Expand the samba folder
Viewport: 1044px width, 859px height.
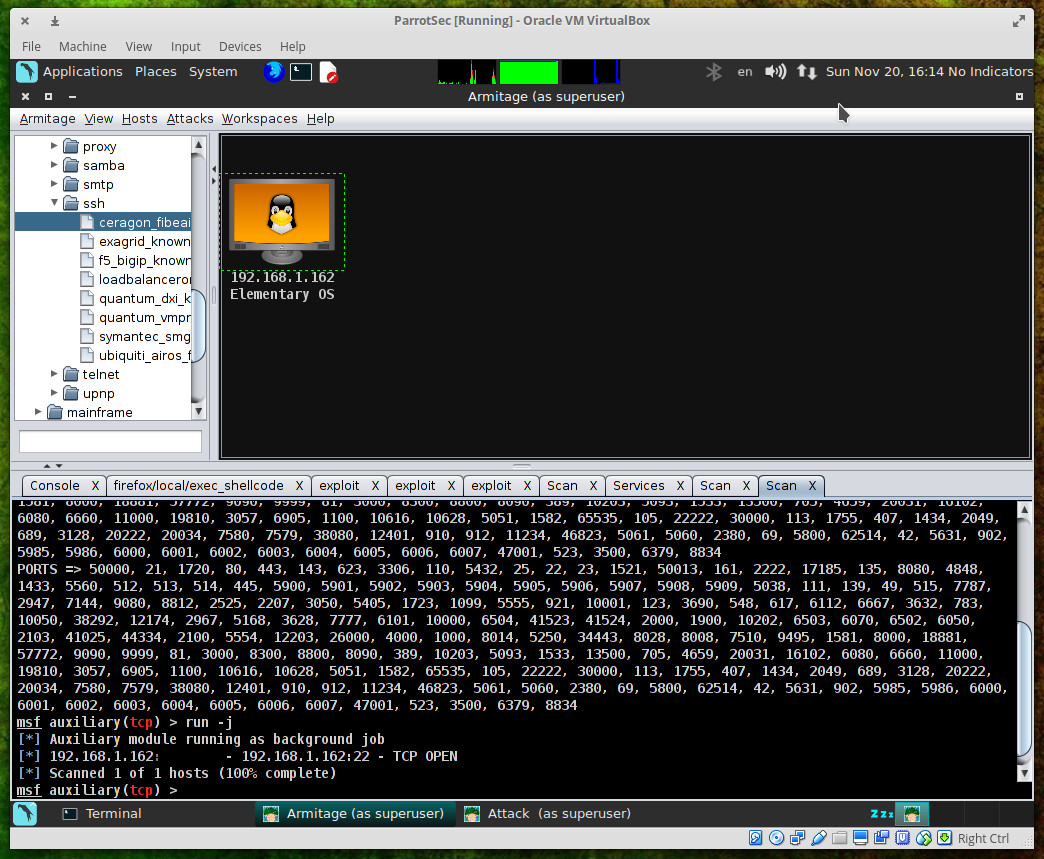pos(54,164)
